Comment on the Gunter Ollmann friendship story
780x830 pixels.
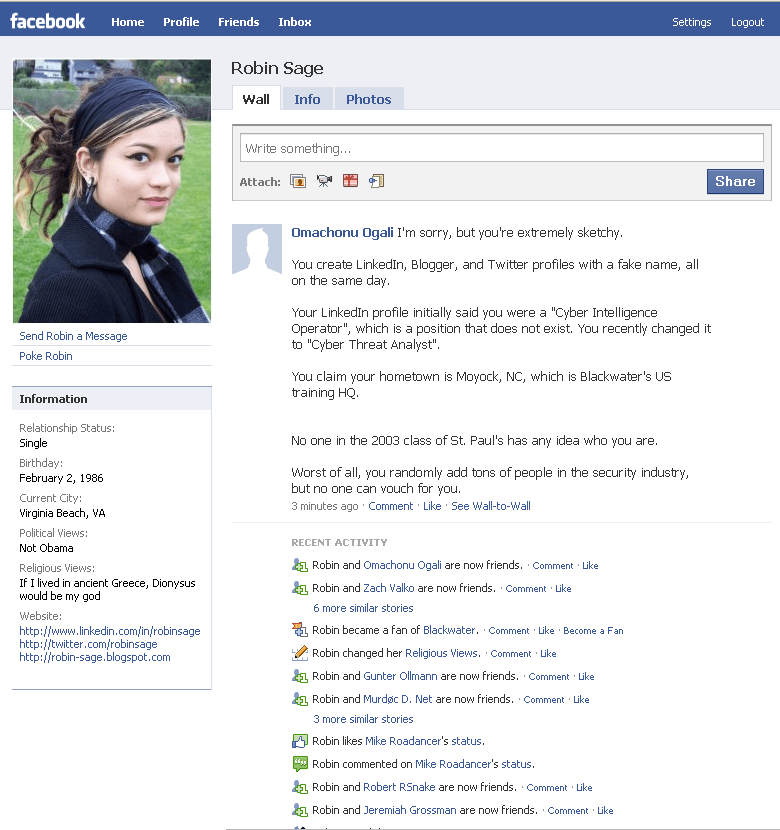tap(549, 676)
